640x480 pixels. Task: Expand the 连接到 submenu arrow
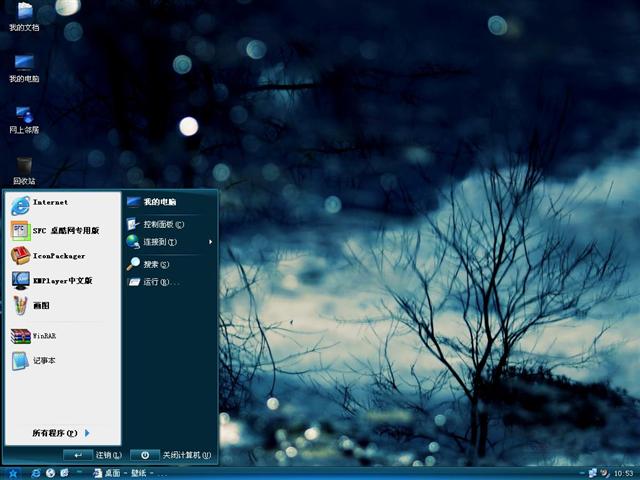click(x=211, y=242)
